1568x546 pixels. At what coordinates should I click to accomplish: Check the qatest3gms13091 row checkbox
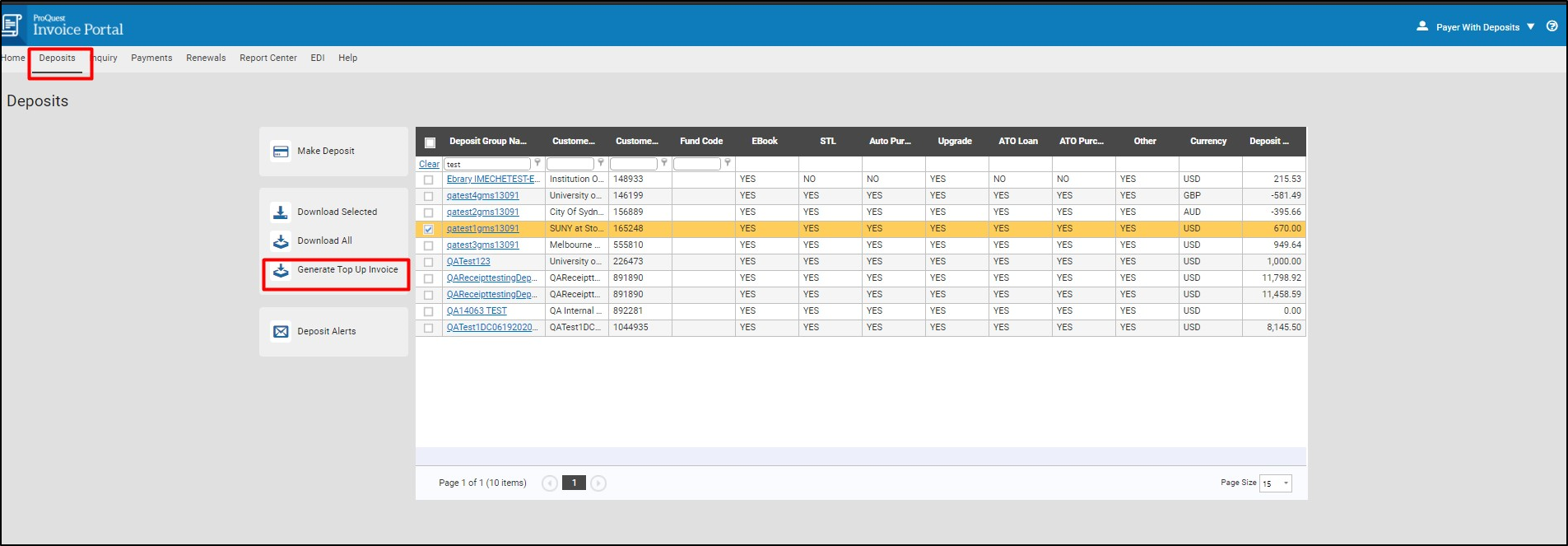pos(428,245)
